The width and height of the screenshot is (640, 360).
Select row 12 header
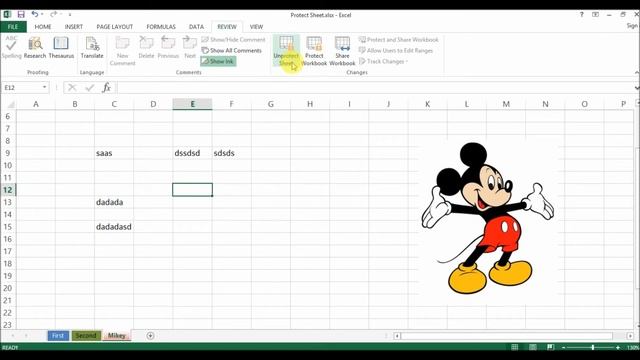pos(8,190)
